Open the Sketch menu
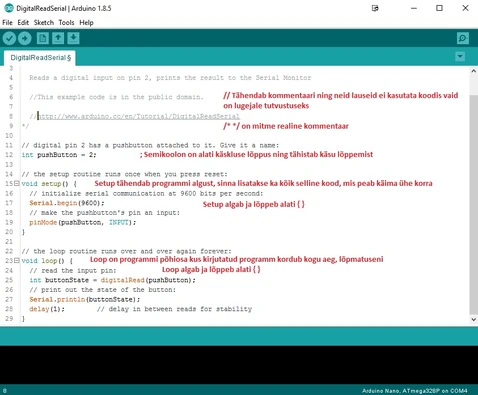The width and height of the screenshot is (478, 395). coord(44,23)
